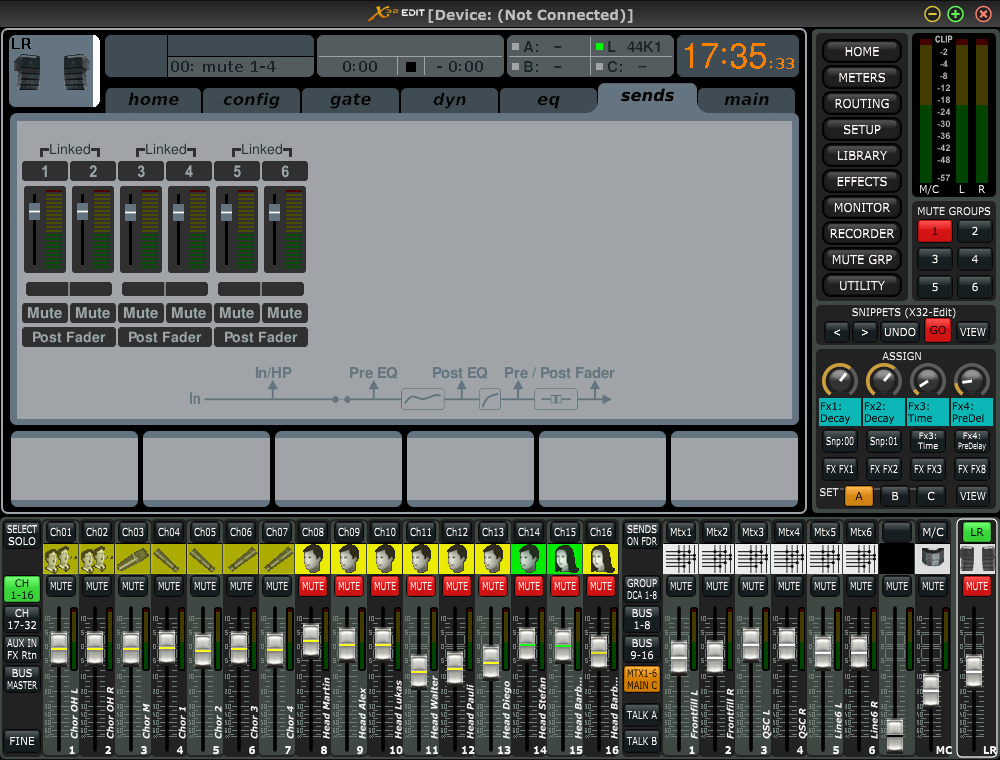1000x760 pixels.
Task: Enable FINE fader mode
Action: point(22,742)
